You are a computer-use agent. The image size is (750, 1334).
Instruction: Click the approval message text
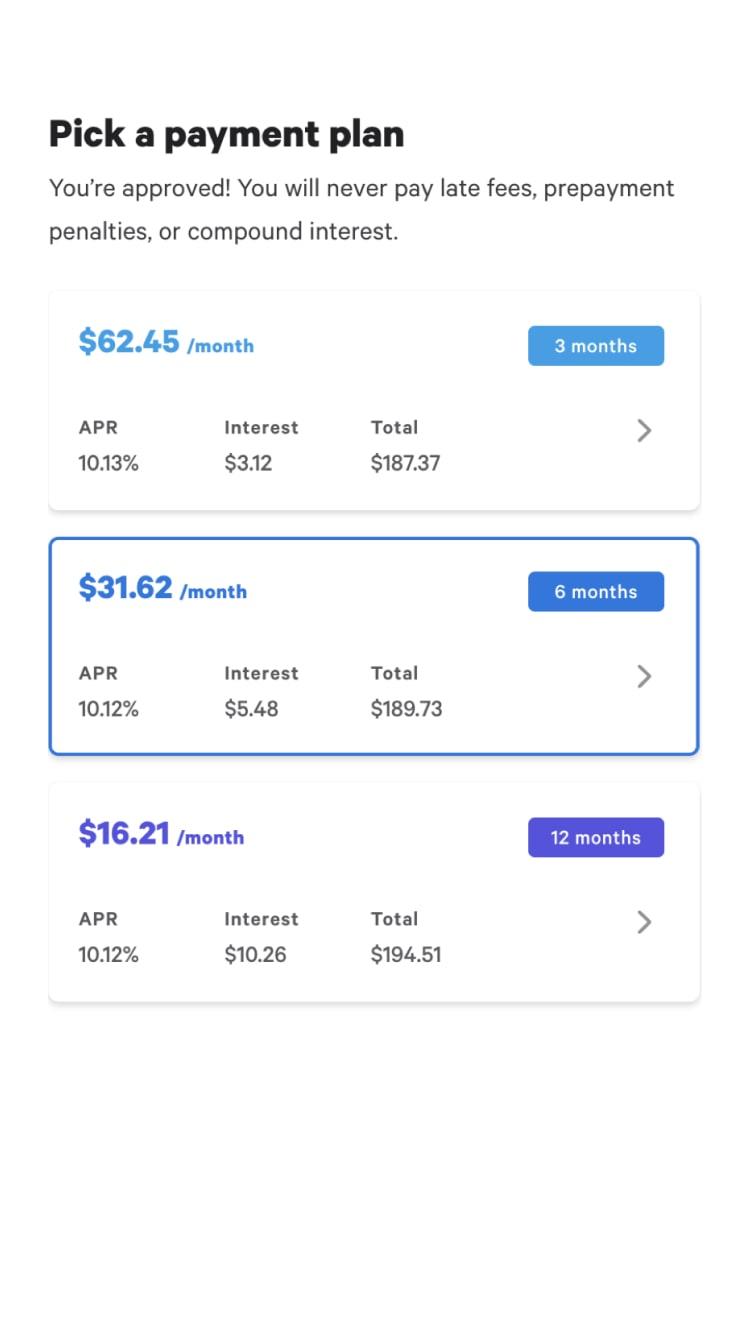362,209
